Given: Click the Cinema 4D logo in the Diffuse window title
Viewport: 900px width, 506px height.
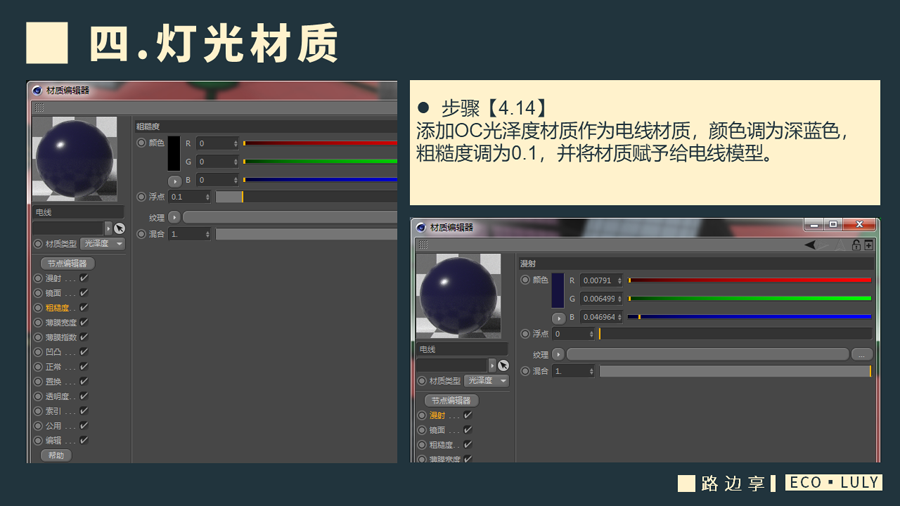Looking at the screenshot, I should 421,227.
